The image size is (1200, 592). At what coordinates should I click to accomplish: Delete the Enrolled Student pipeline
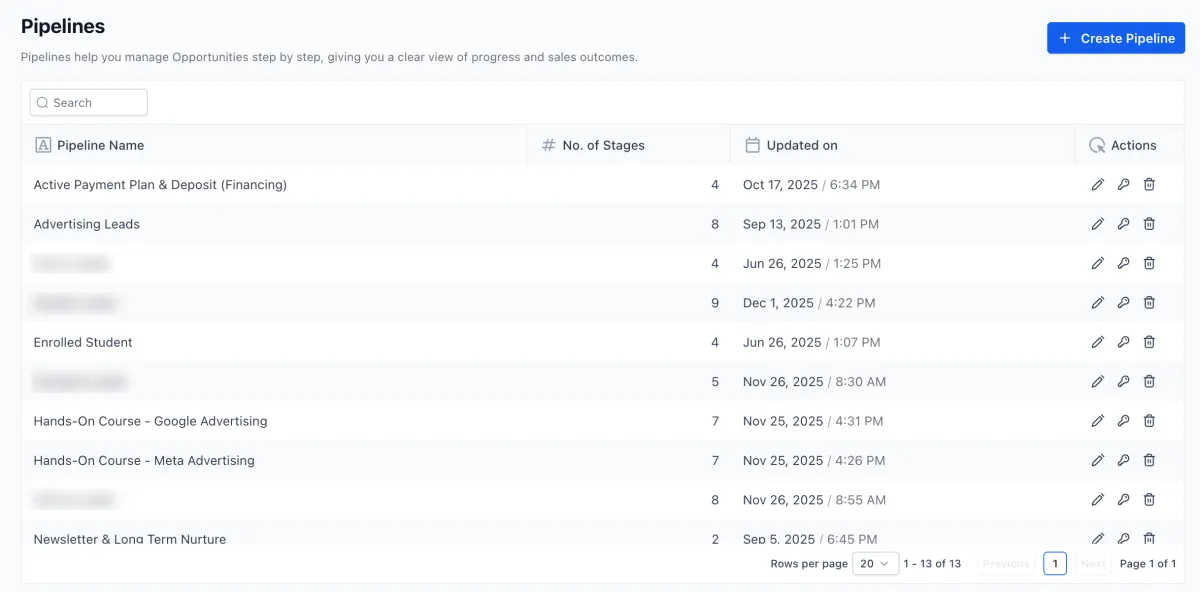[x=1149, y=342]
